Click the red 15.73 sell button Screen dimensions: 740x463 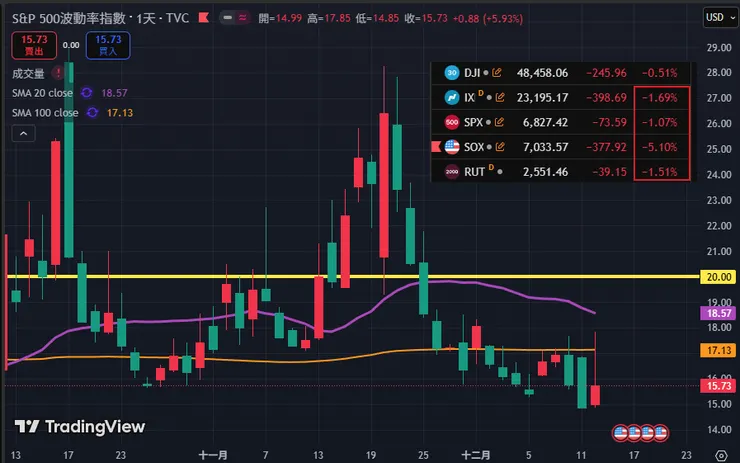(x=34, y=45)
